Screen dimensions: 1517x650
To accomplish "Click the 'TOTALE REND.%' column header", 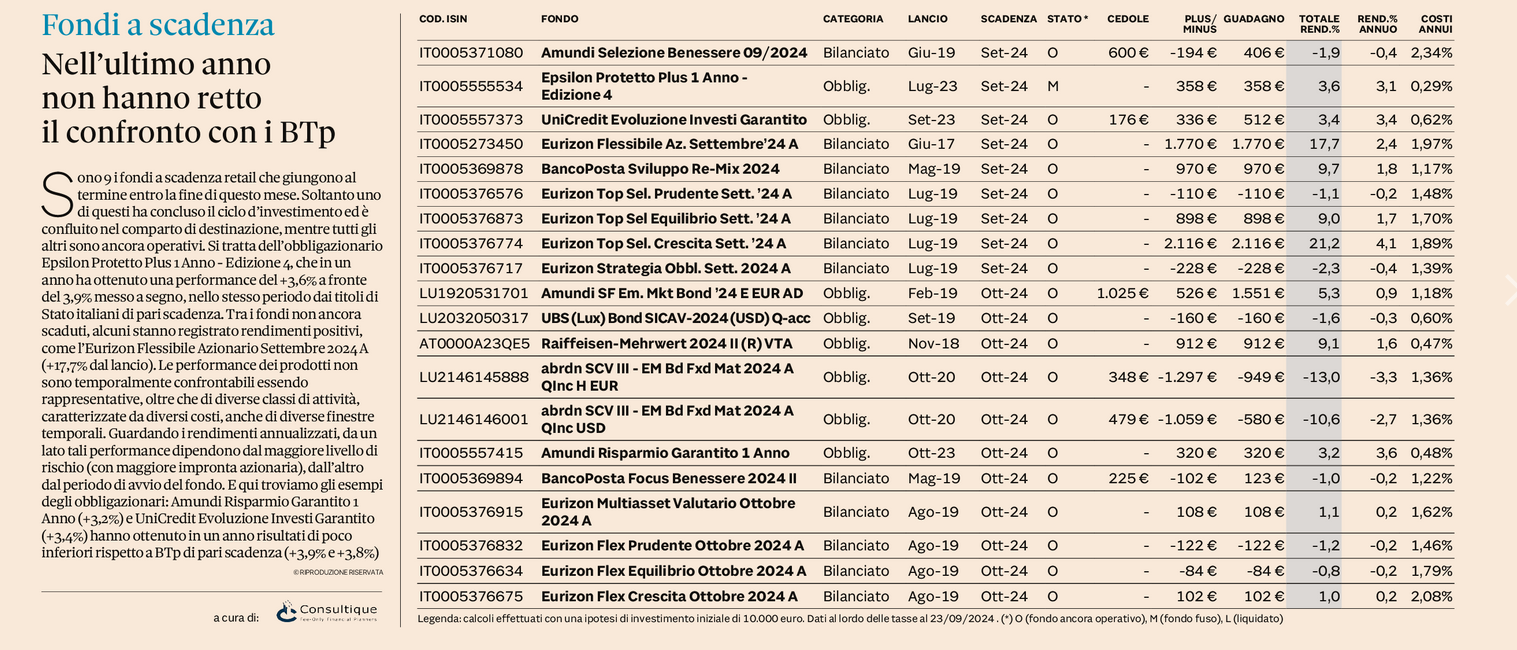I will 1319,24.
